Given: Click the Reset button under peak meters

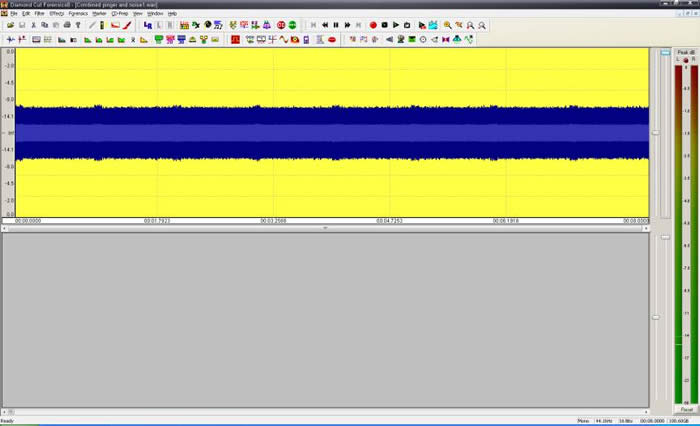Looking at the screenshot, I should tap(687, 409).
